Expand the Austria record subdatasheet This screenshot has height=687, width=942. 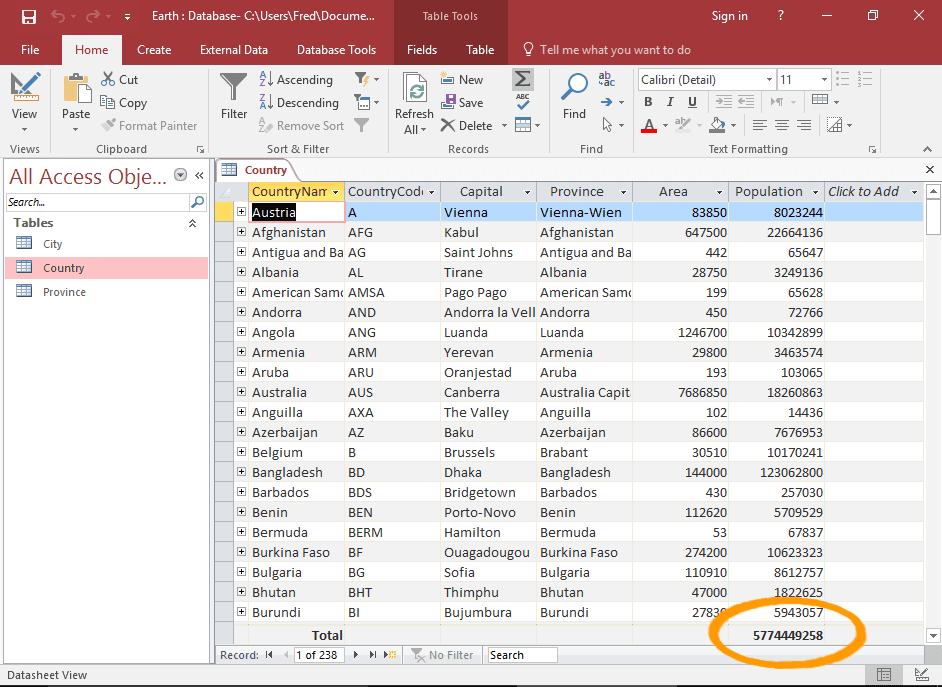coord(241,212)
